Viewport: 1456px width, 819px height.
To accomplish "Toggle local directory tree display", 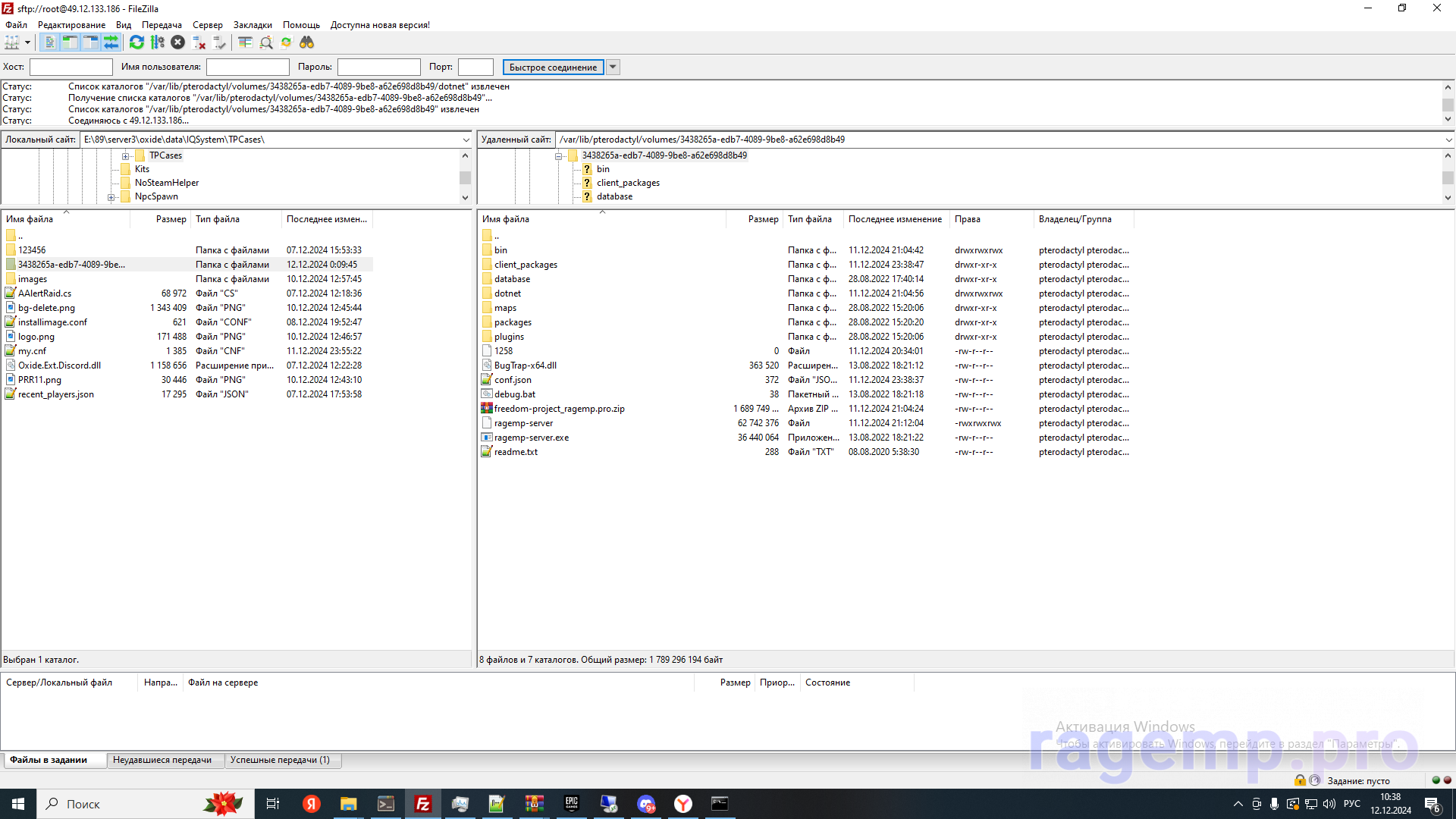I will (x=70, y=42).
